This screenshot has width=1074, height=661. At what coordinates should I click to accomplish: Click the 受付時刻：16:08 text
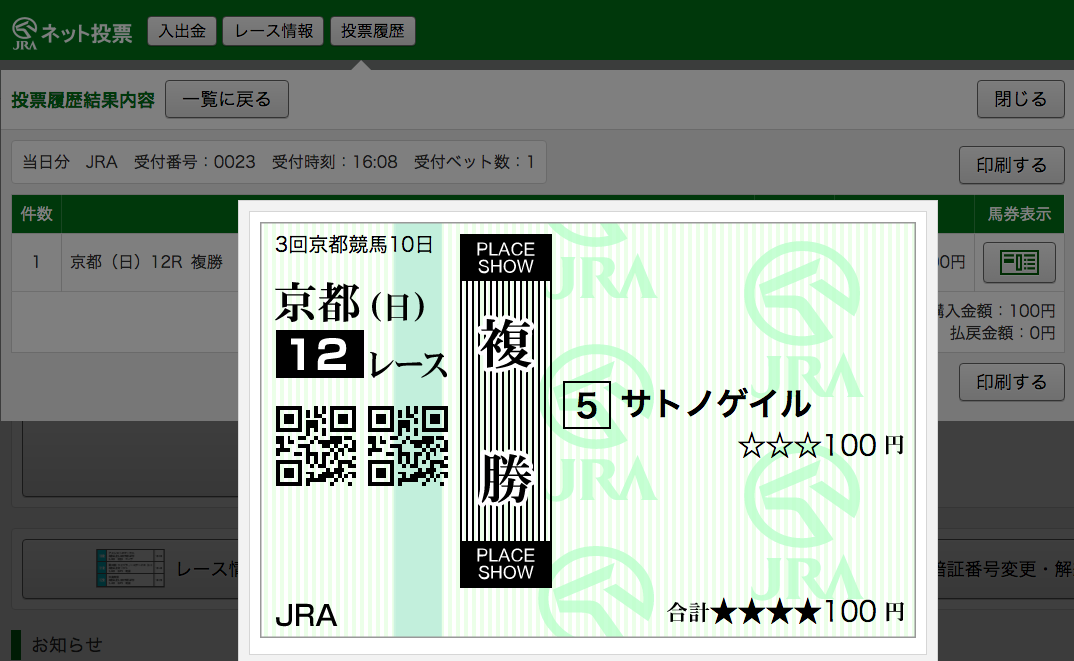click(335, 162)
